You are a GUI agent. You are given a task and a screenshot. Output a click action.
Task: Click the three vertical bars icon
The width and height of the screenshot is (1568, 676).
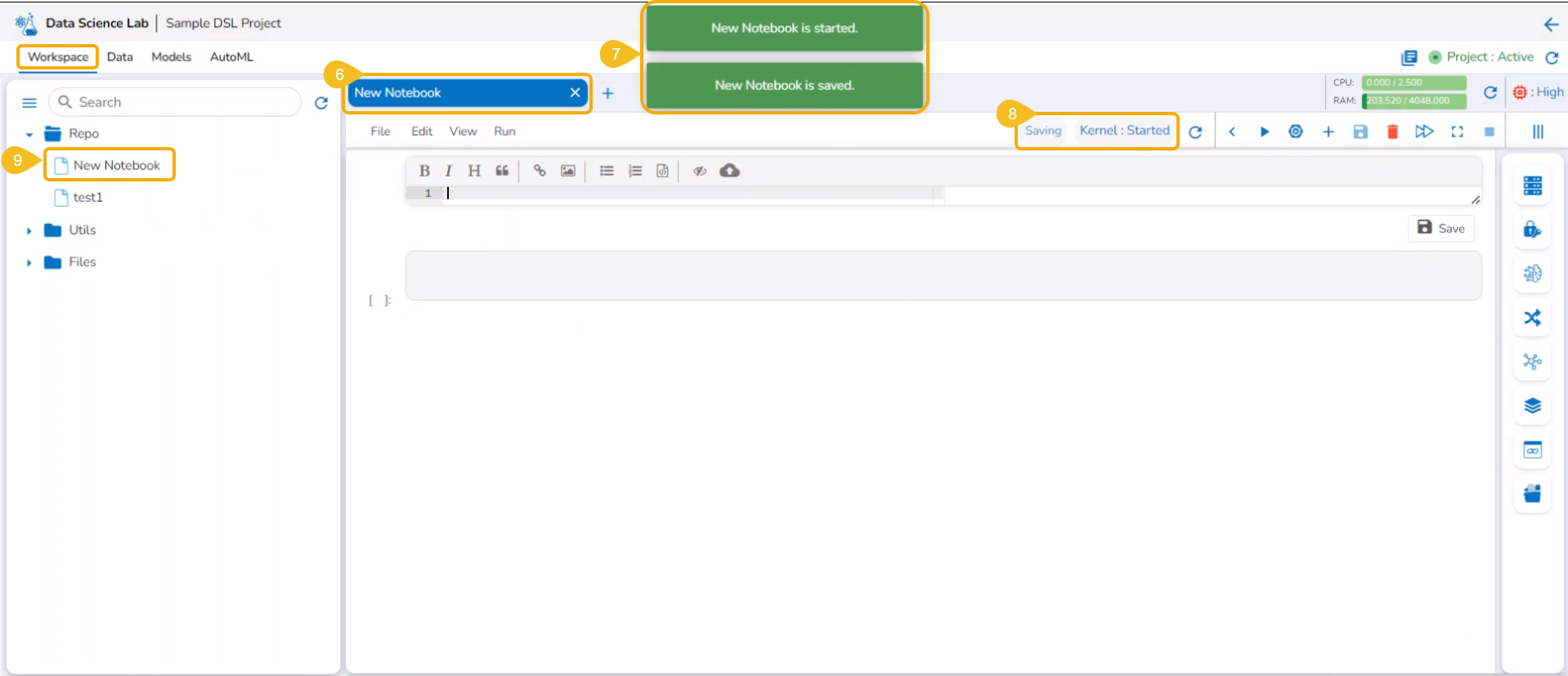1538,132
